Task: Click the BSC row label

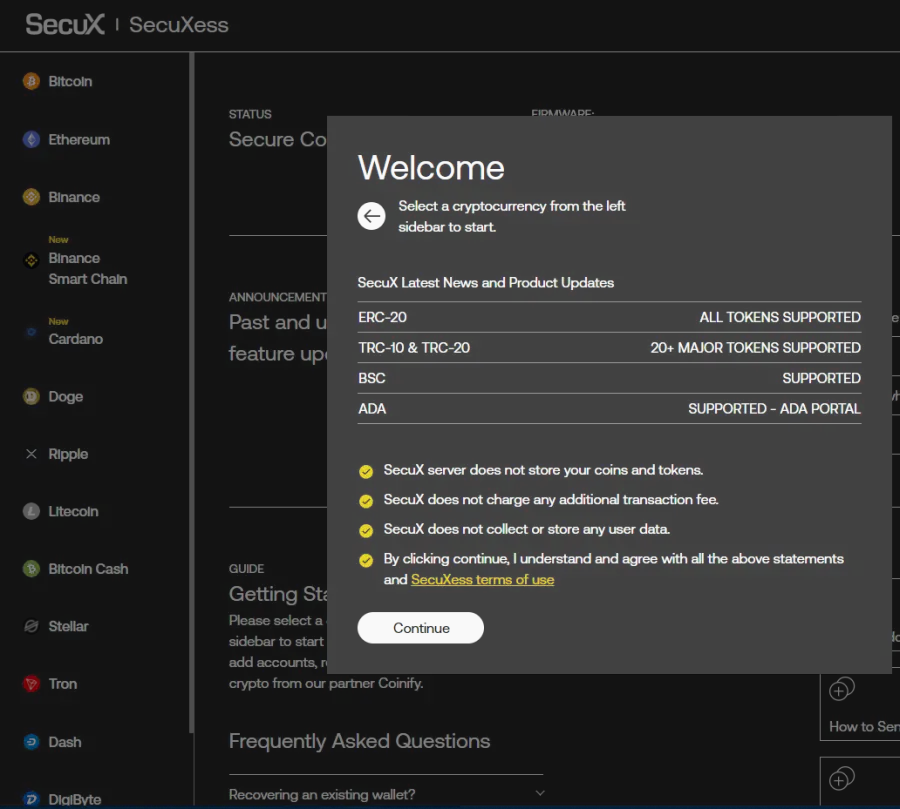Action: coord(371,378)
